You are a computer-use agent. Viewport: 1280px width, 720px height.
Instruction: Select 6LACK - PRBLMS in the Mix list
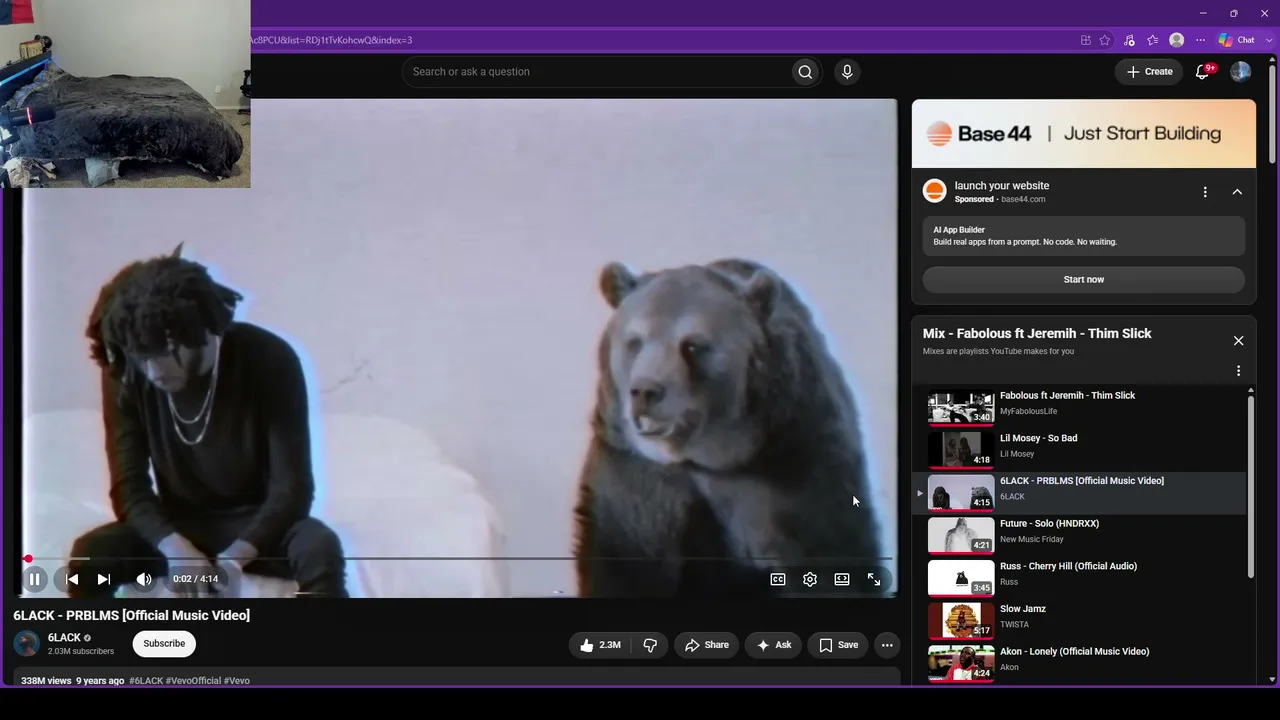(x=1079, y=492)
